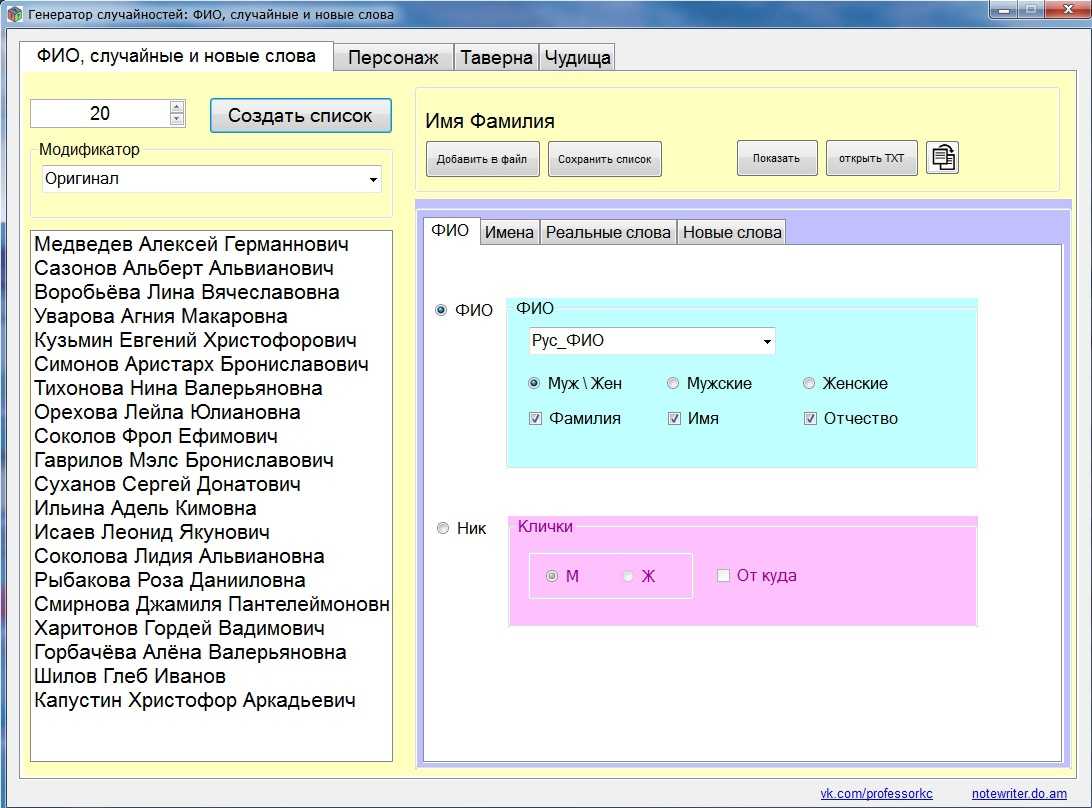The image size is (1092, 808).
Task: Choose the Женские radio option
Action: point(809,383)
